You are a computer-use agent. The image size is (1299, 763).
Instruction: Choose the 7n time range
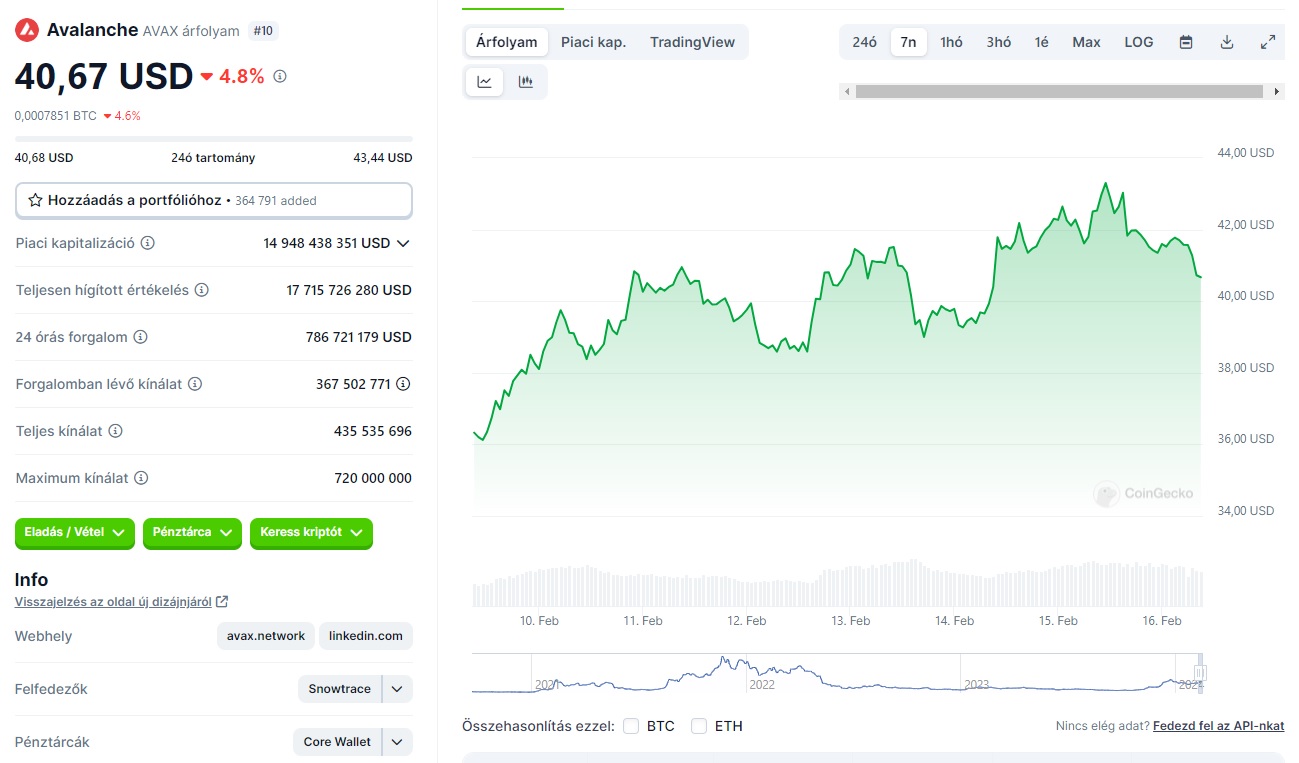coord(908,42)
